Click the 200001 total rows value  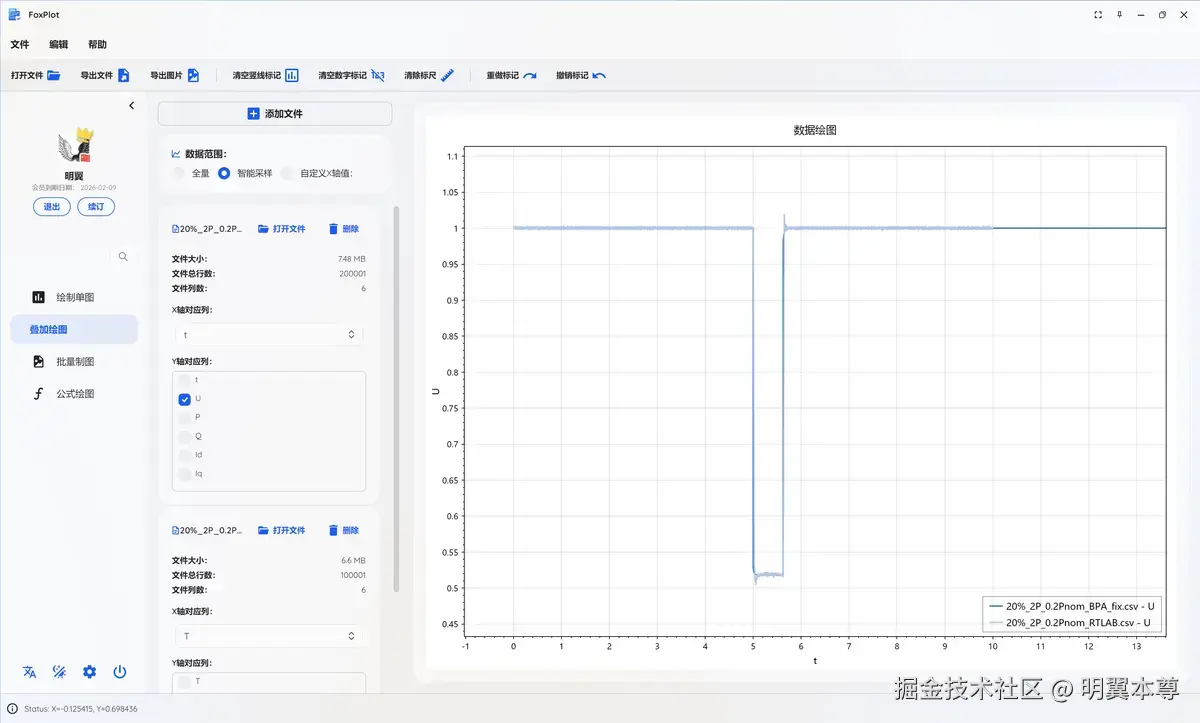[352, 274]
